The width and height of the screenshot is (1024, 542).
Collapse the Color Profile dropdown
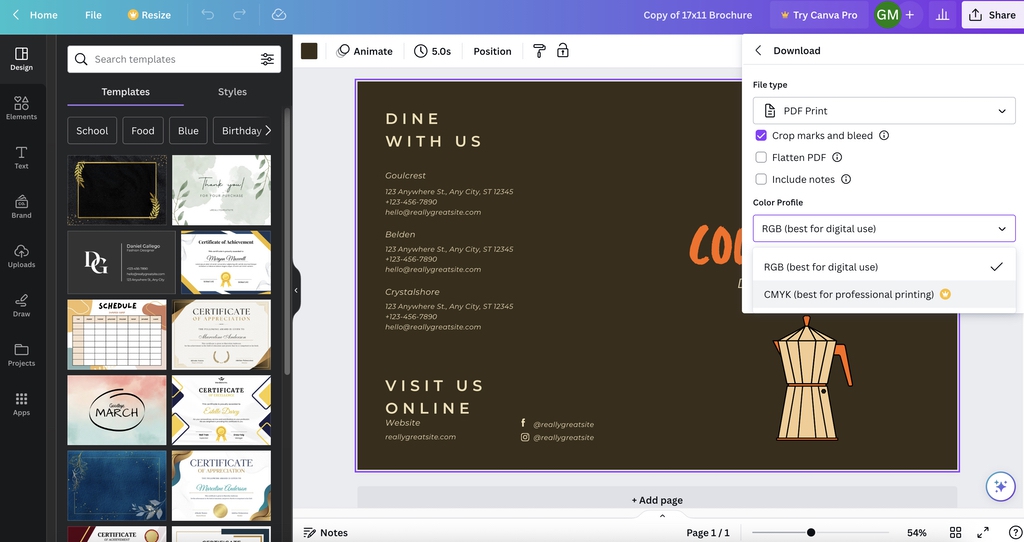pos(884,229)
